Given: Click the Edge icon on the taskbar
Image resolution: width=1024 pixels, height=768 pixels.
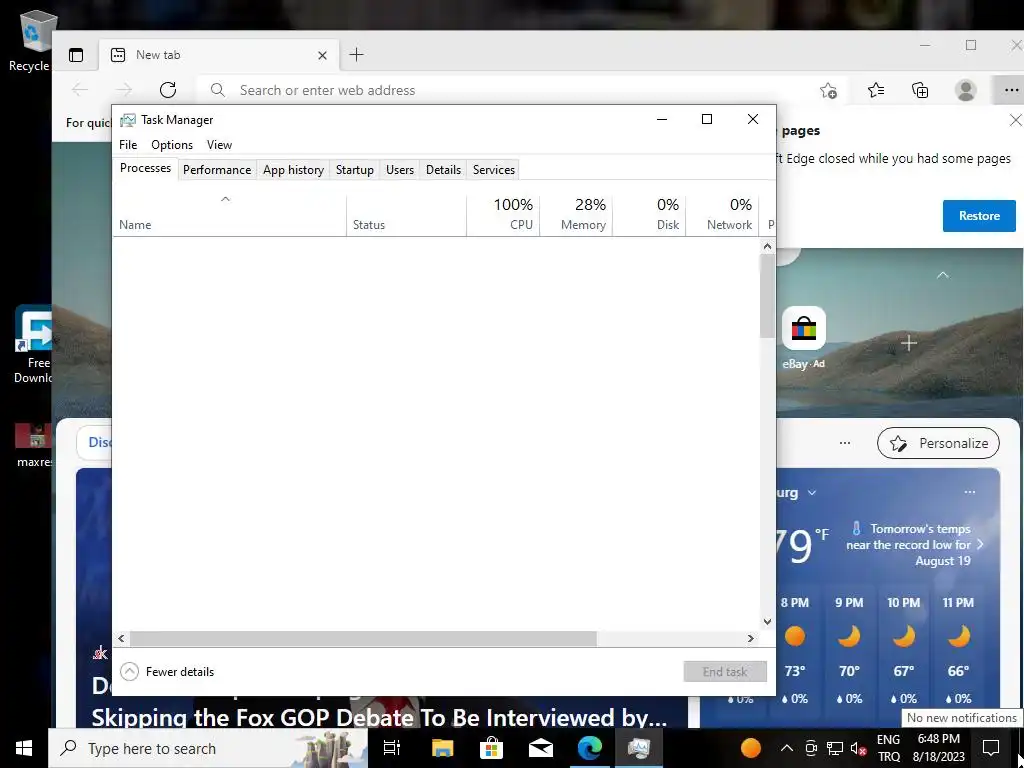Looking at the screenshot, I should coord(590,748).
